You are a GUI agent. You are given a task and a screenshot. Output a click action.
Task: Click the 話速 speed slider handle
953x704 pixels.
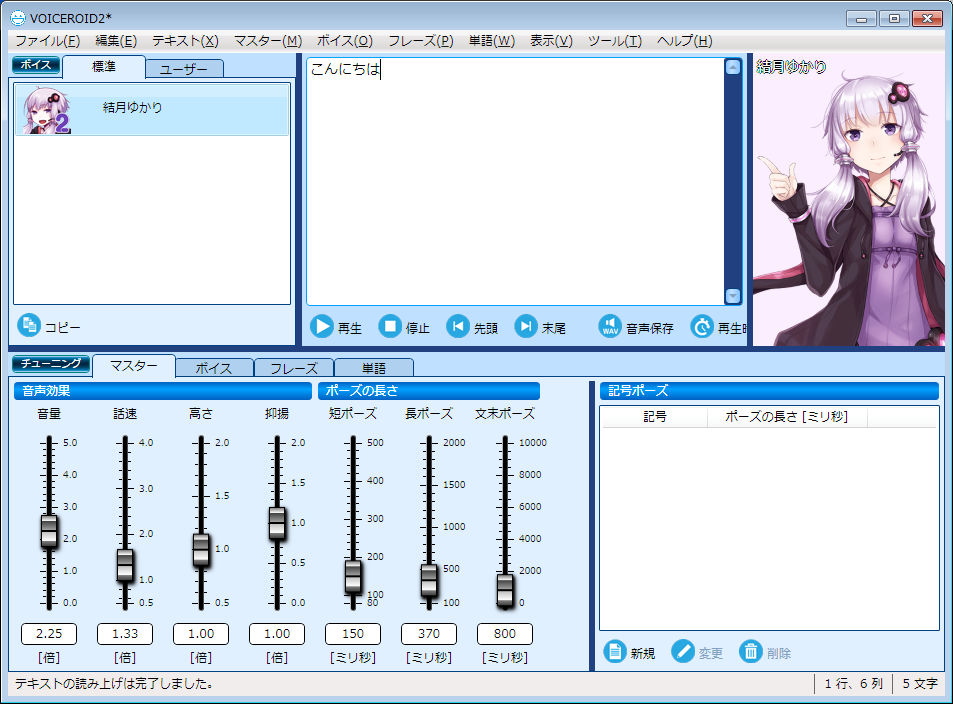point(125,565)
